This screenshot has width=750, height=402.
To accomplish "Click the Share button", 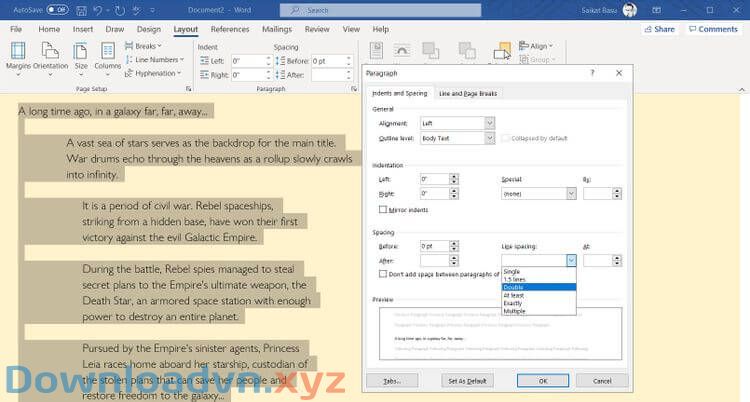I will (x=660, y=29).
